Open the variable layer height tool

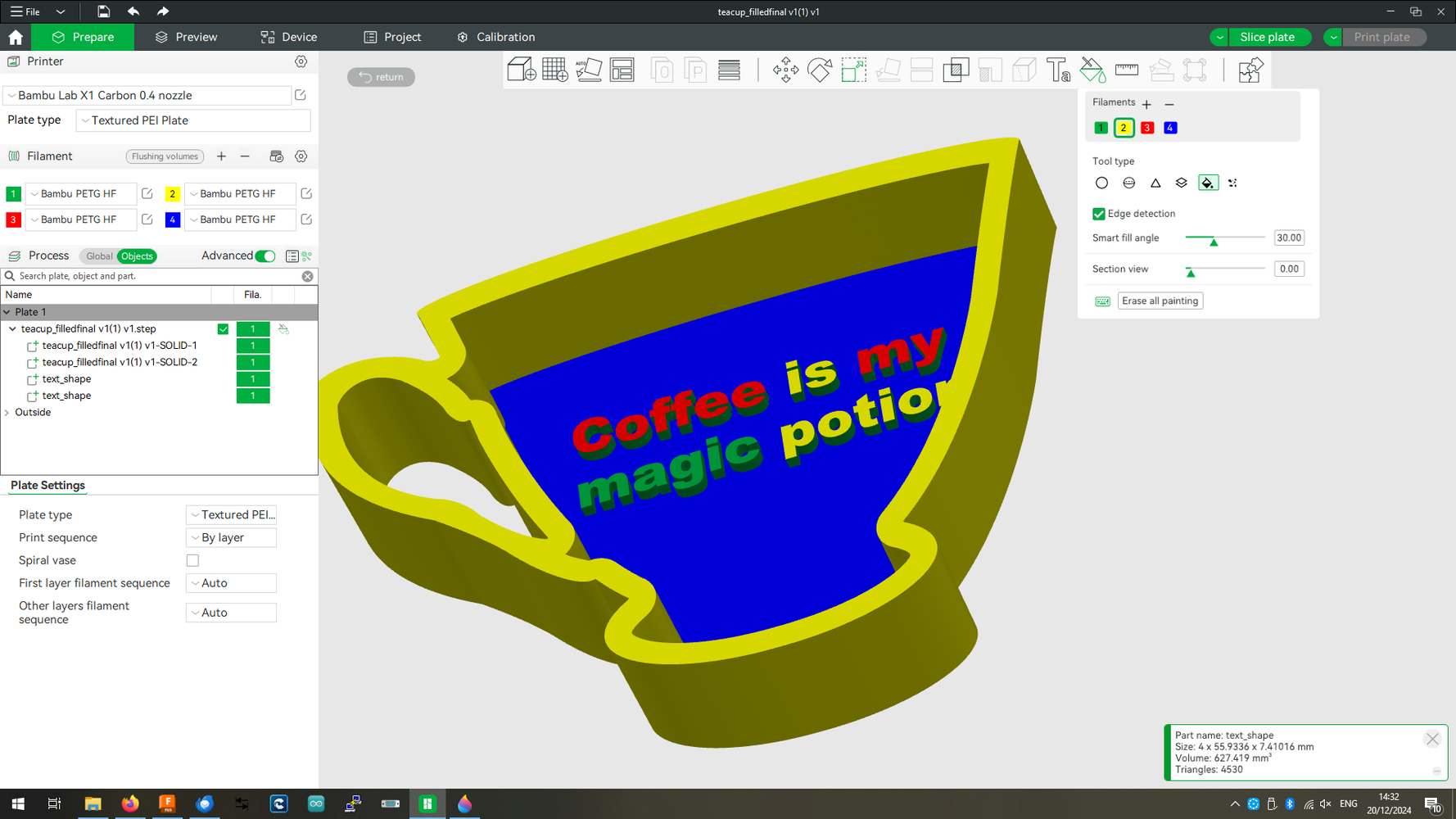point(729,70)
